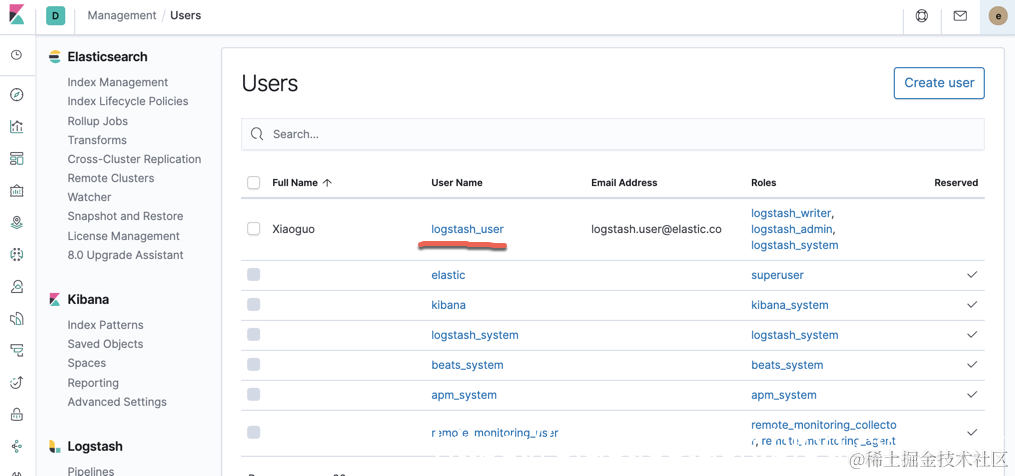Open the APM icon in sidebar
The height and width of the screenshot is (476, 1015).
point(17,350)
